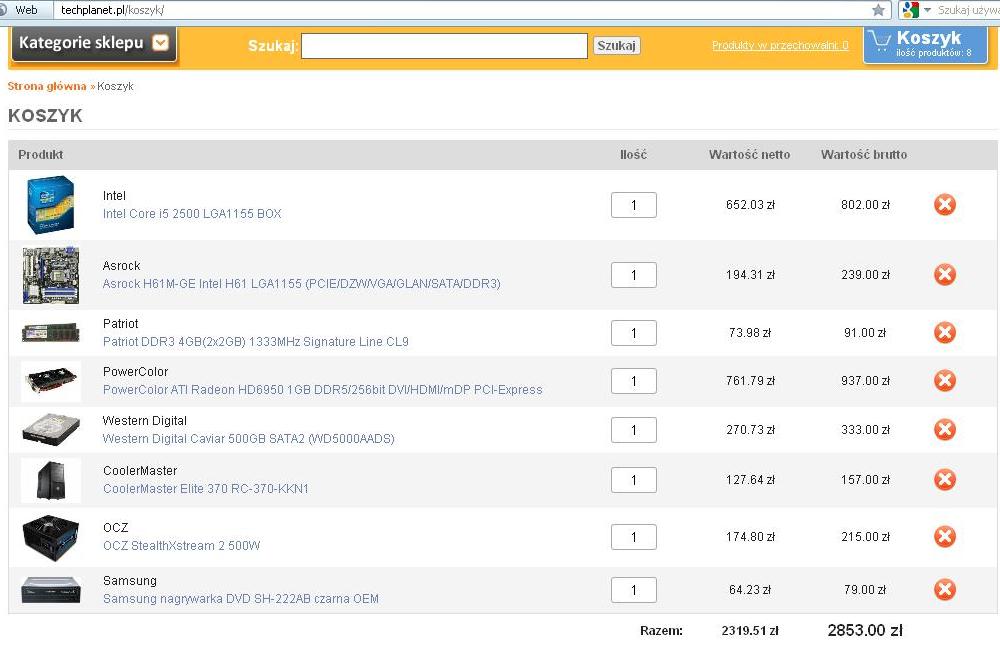
Task: Click total net 2319.51 zł
Action: (750, 631)
